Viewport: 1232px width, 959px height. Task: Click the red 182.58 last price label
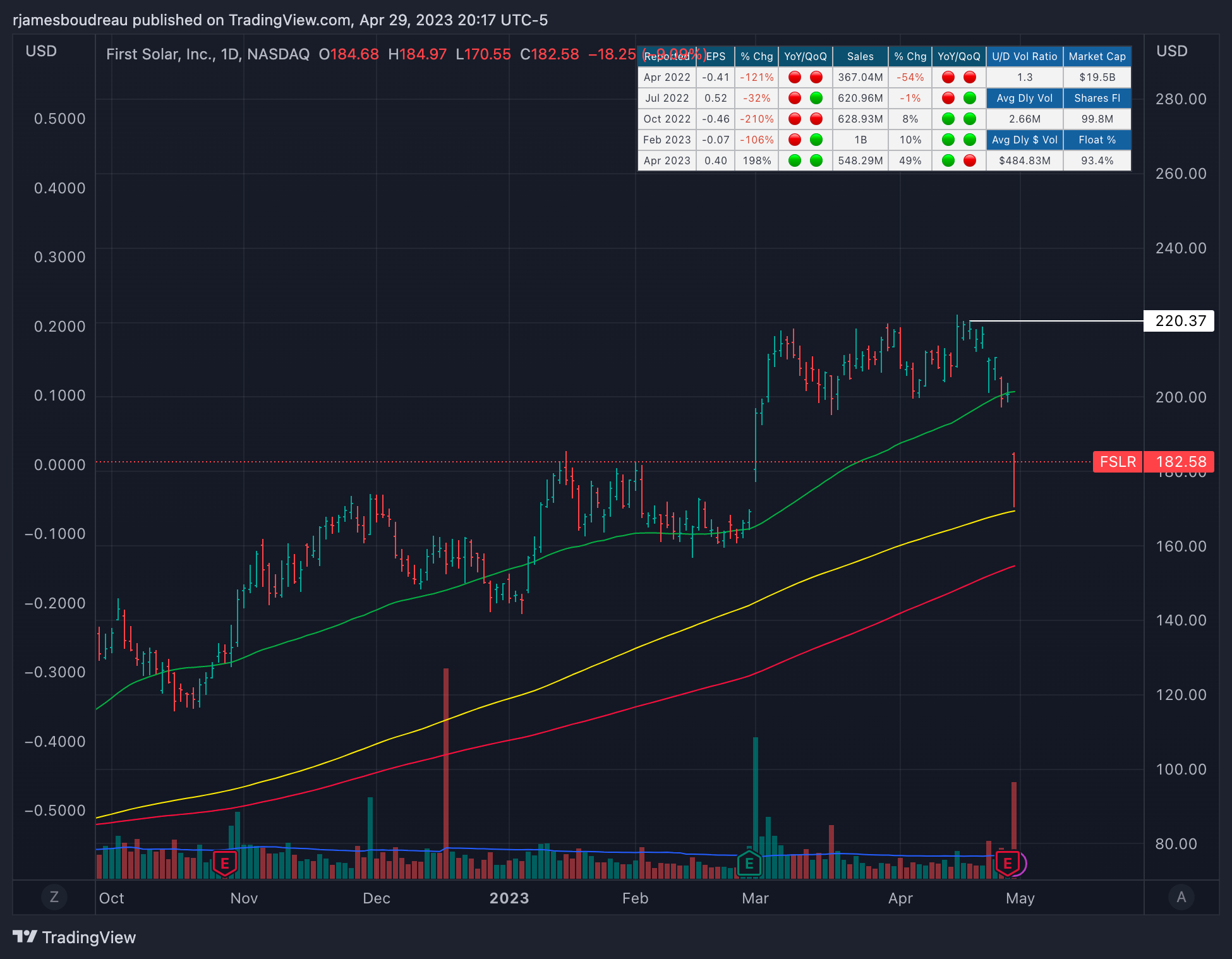coord(1180,462)
